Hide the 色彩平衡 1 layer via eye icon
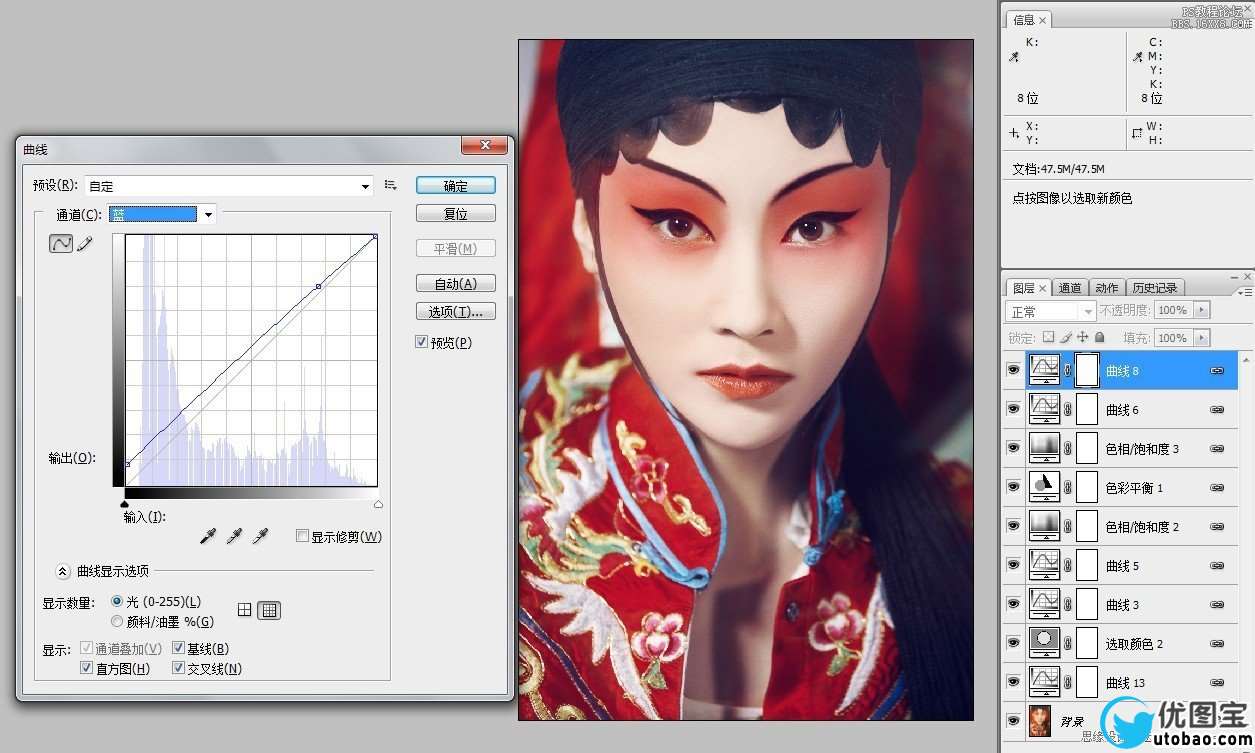This screenshot has width=1255, height=753. coord(1014,487)
